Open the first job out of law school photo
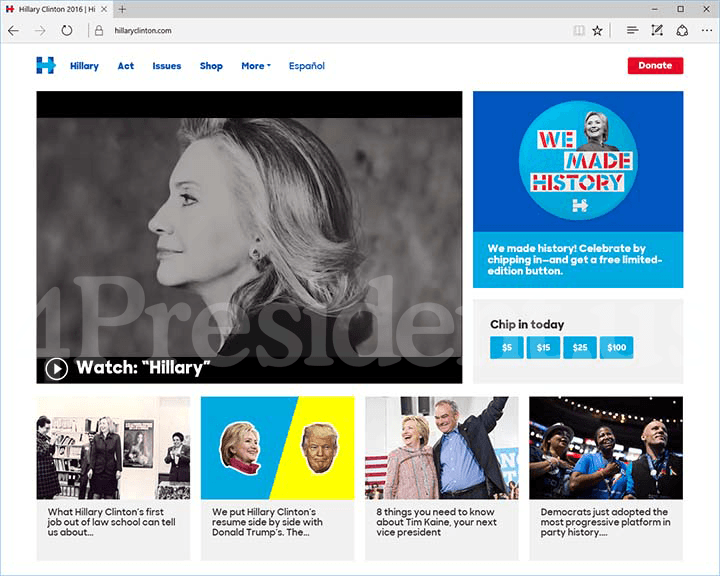The width and height of the screenshot is (720, 576). pos(113,448)
